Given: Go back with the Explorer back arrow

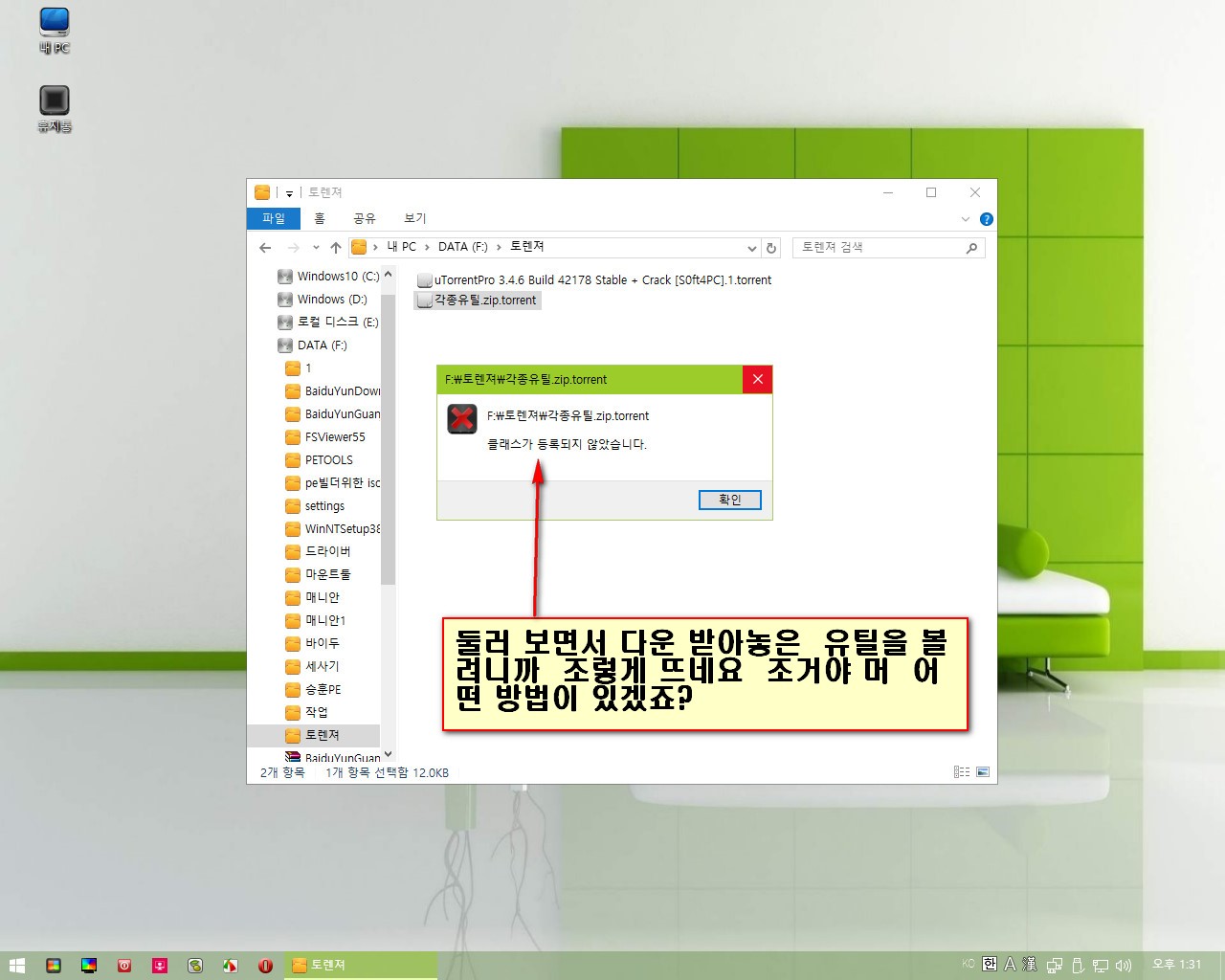Looking at the screenshot, I should click(265, 247).
